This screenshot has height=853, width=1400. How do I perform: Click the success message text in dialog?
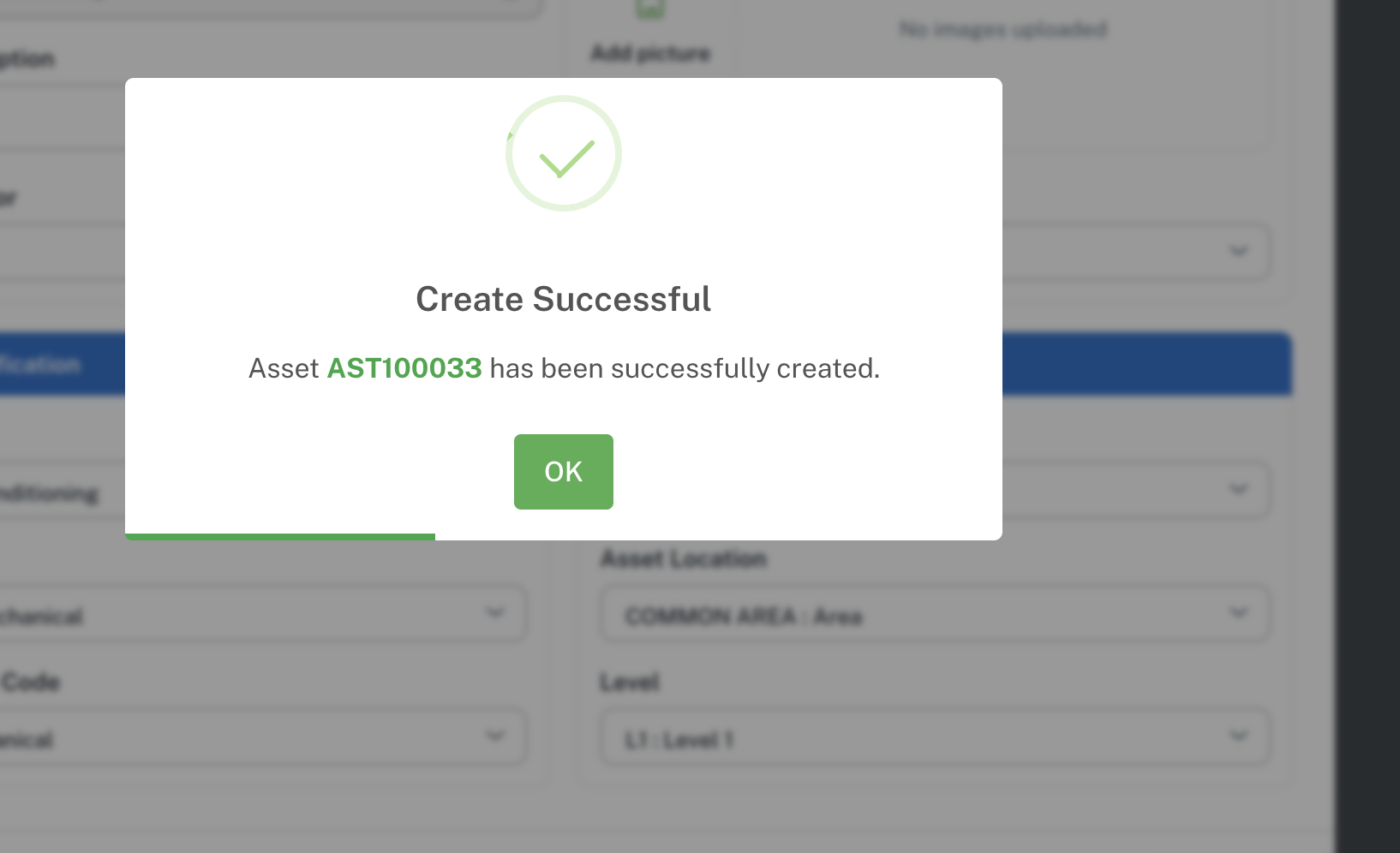(x=685, y=368)
